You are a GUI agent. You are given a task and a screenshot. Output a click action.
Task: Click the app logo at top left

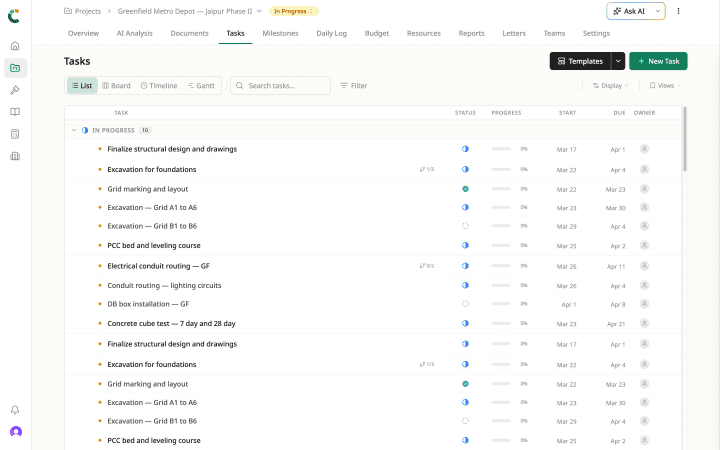(x=14, y=16)
